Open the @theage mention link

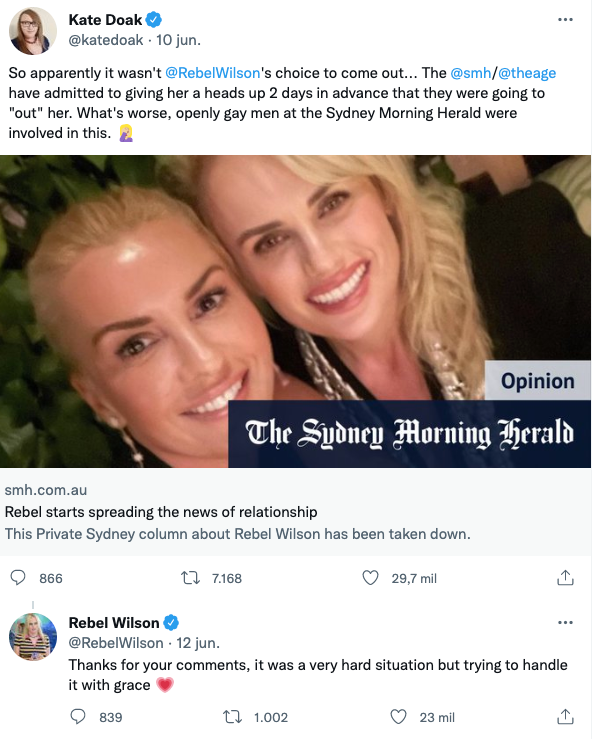click(x=527, y=73)
